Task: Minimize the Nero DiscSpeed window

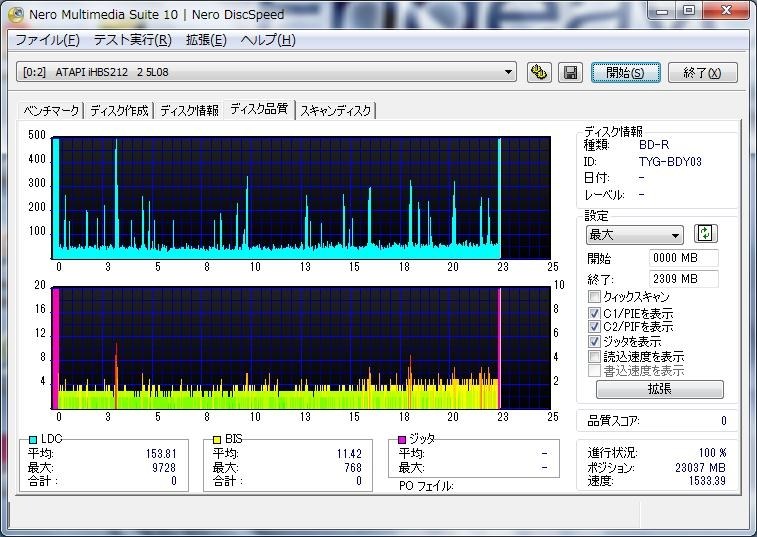Action: pyautogui.click(x=662, y=11)
